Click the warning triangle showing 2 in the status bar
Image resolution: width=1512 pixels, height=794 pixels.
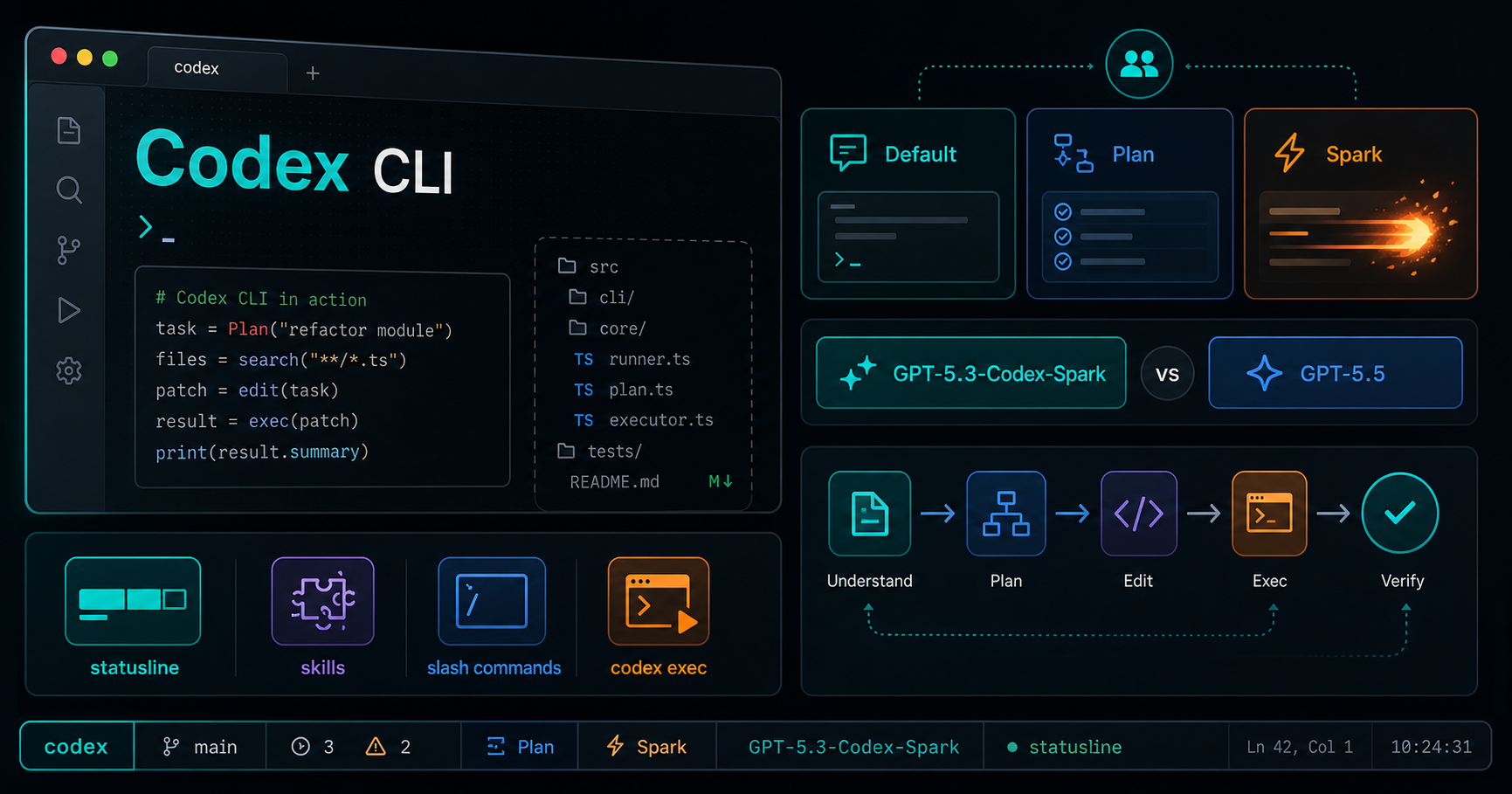[376, 747]
